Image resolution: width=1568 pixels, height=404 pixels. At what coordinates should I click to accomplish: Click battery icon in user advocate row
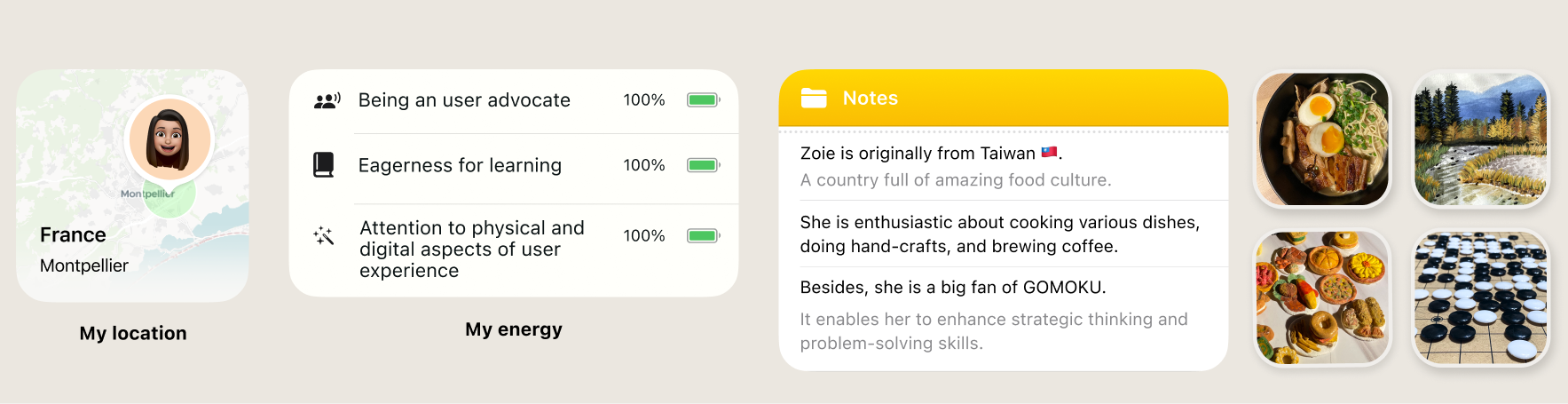tap(703, 100)
